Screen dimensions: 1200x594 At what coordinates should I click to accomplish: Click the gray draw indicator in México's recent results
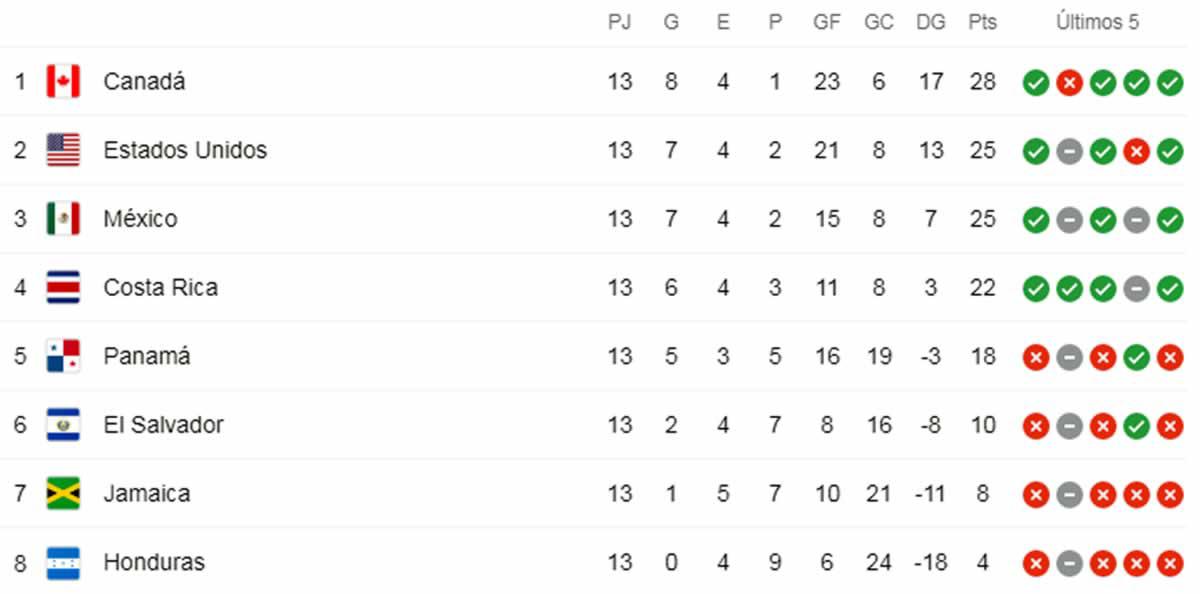click(x=1068, y=219)
